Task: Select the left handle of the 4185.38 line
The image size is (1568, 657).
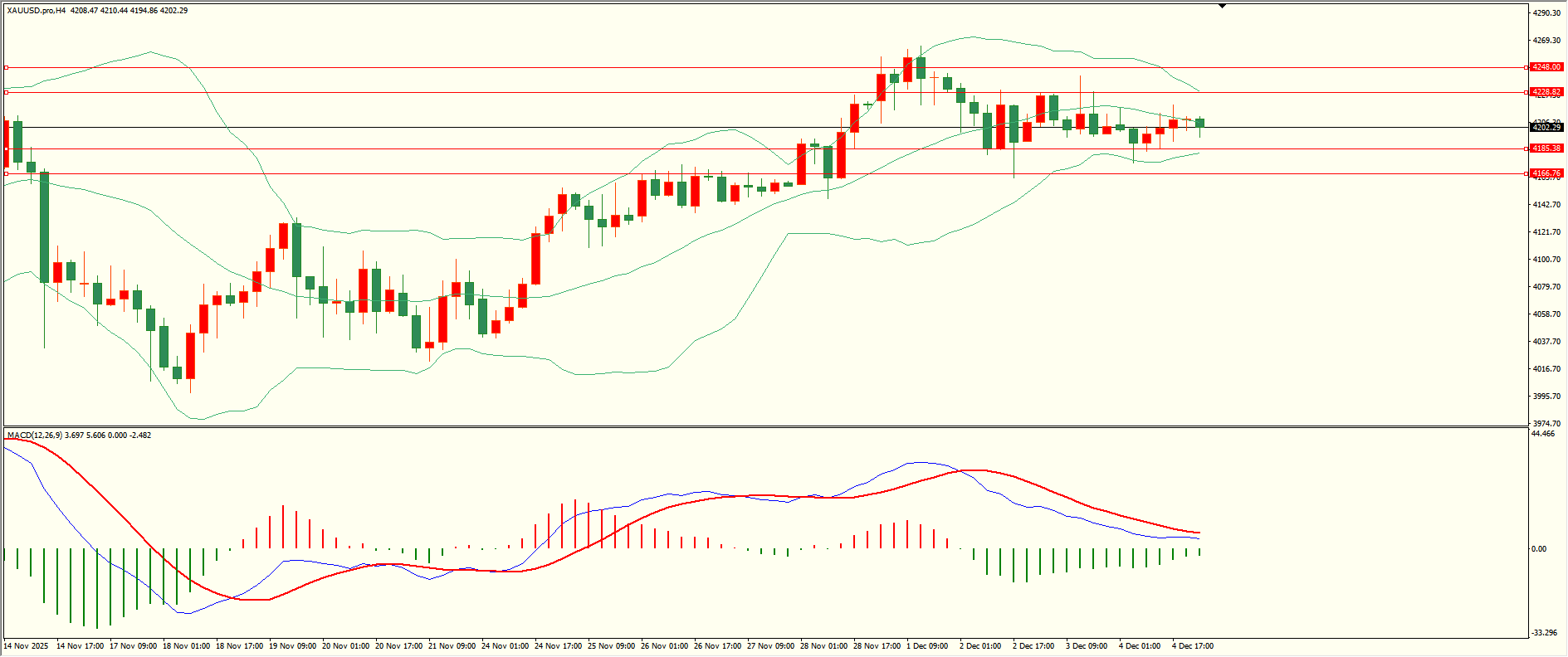Action: (7, 148)
